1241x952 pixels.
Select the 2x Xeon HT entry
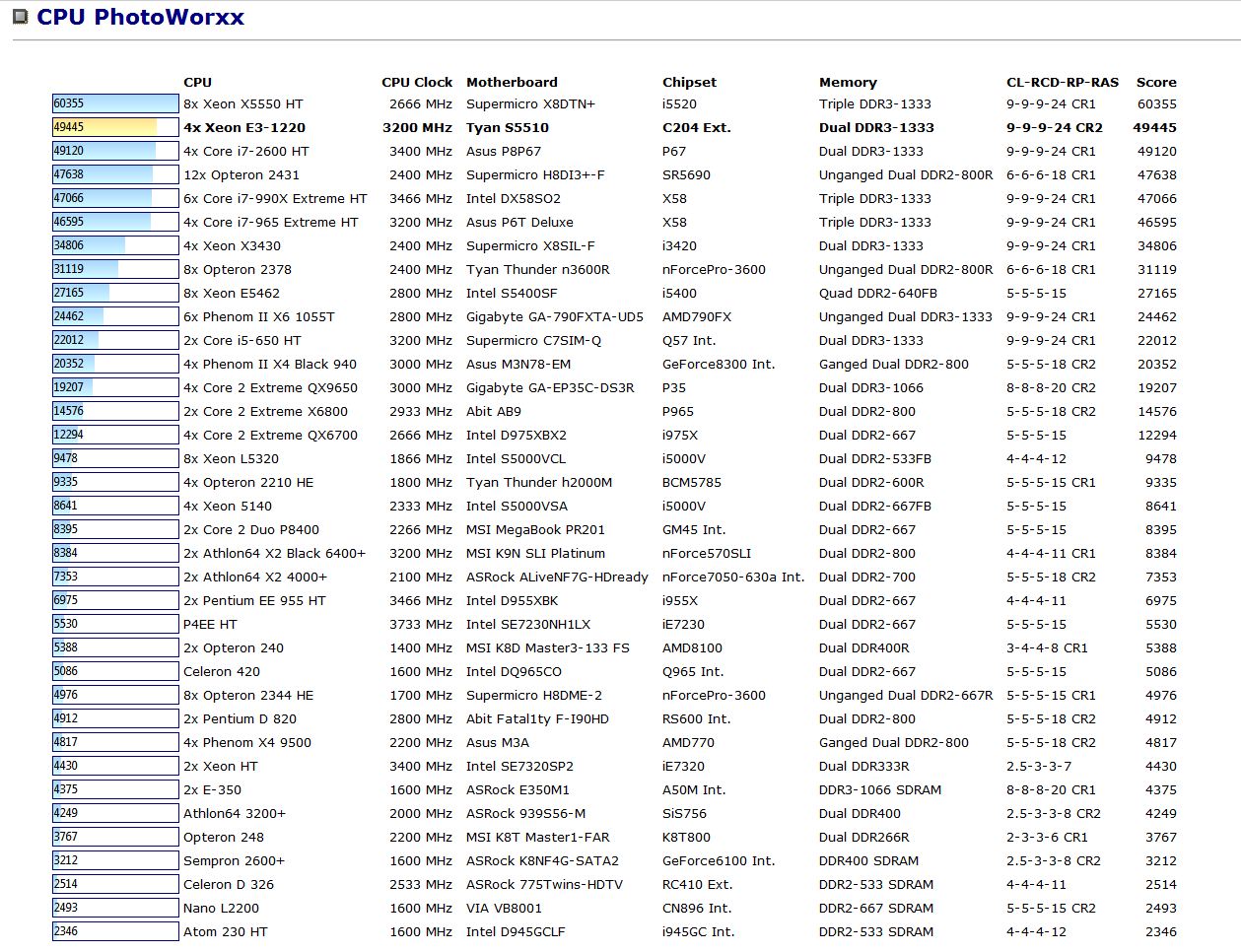pos(221,766)
